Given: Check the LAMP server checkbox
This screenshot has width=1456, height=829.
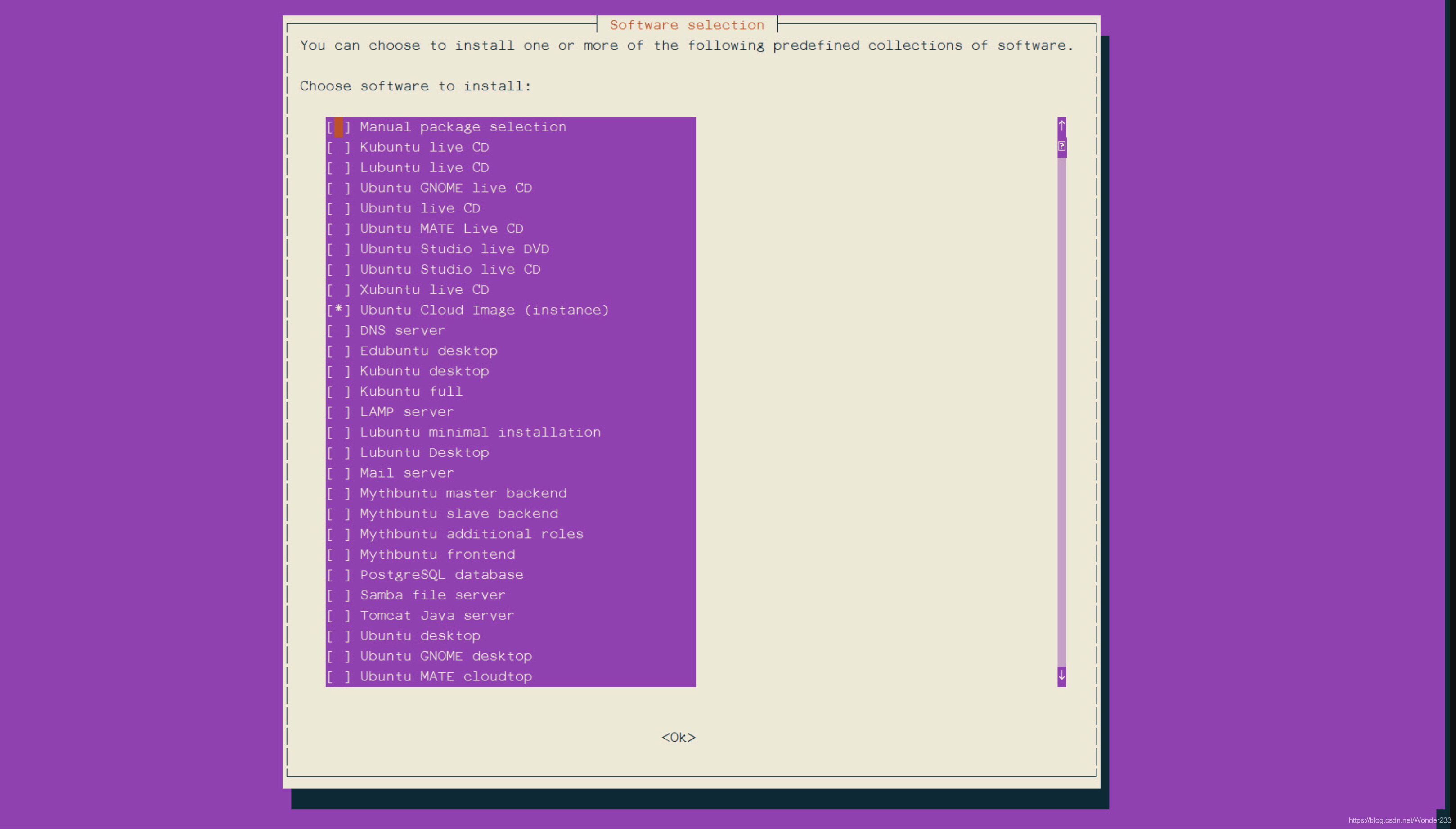Looking at the screenshot, I should (339, 412).
